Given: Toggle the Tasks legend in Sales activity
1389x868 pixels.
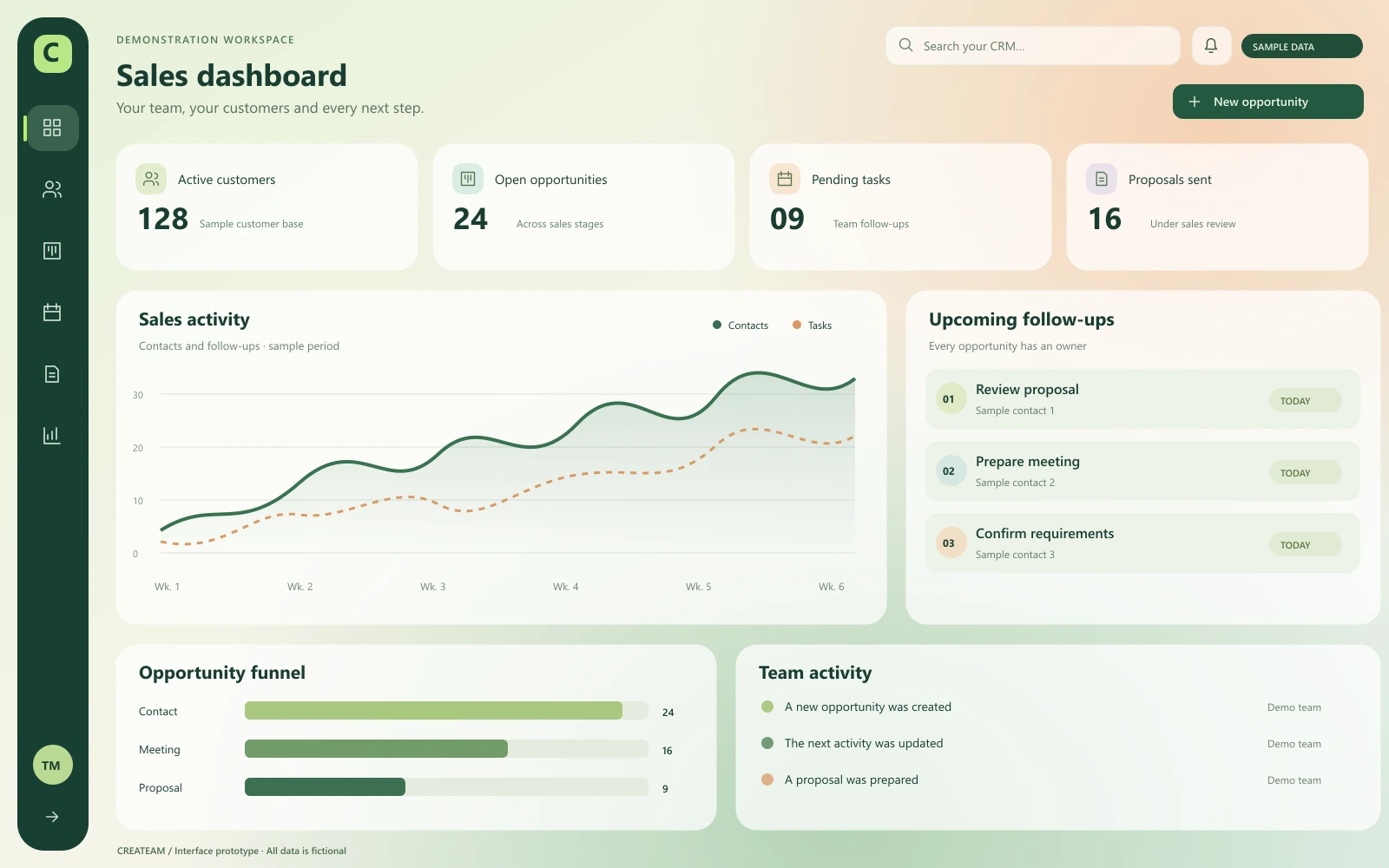Looking at the screenshot, I should pyautogui.click(x=813, y=325).
